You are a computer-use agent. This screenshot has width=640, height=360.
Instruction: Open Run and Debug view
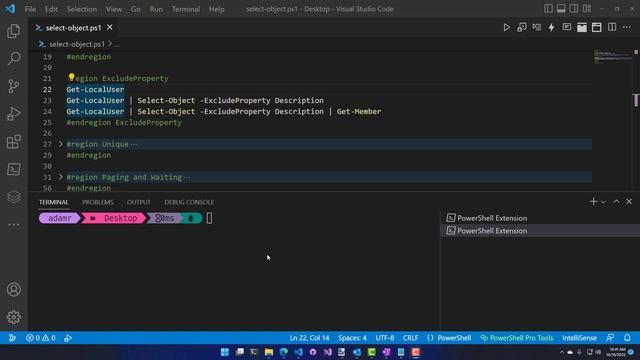[13, 113]
